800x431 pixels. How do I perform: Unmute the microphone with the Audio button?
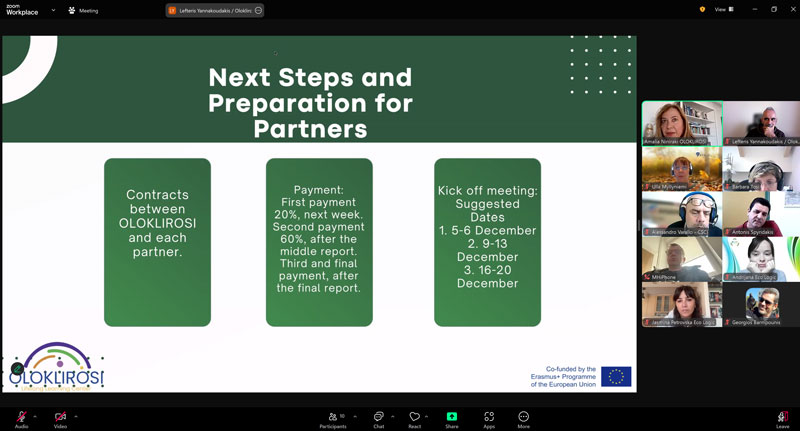pos(21,417)
